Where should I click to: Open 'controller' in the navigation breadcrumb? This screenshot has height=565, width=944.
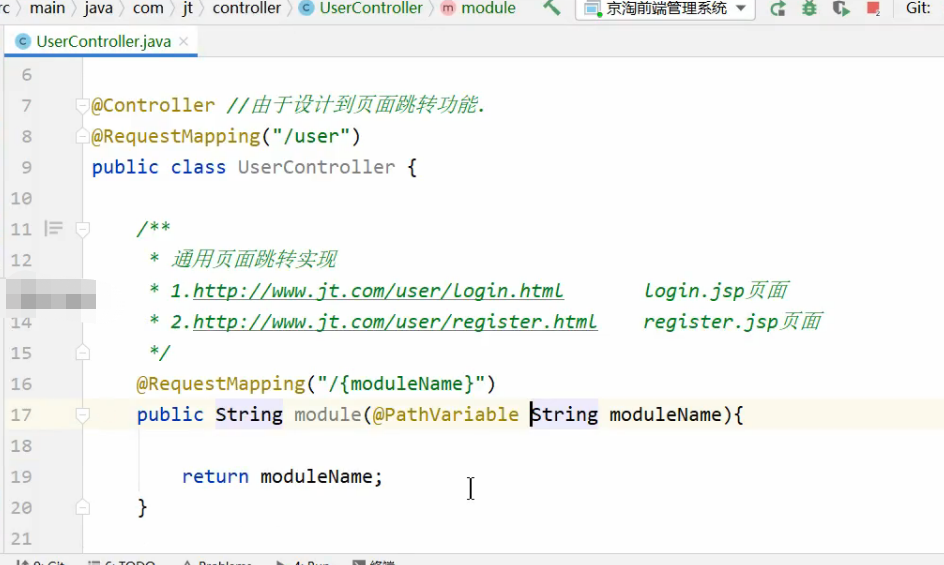247,8
